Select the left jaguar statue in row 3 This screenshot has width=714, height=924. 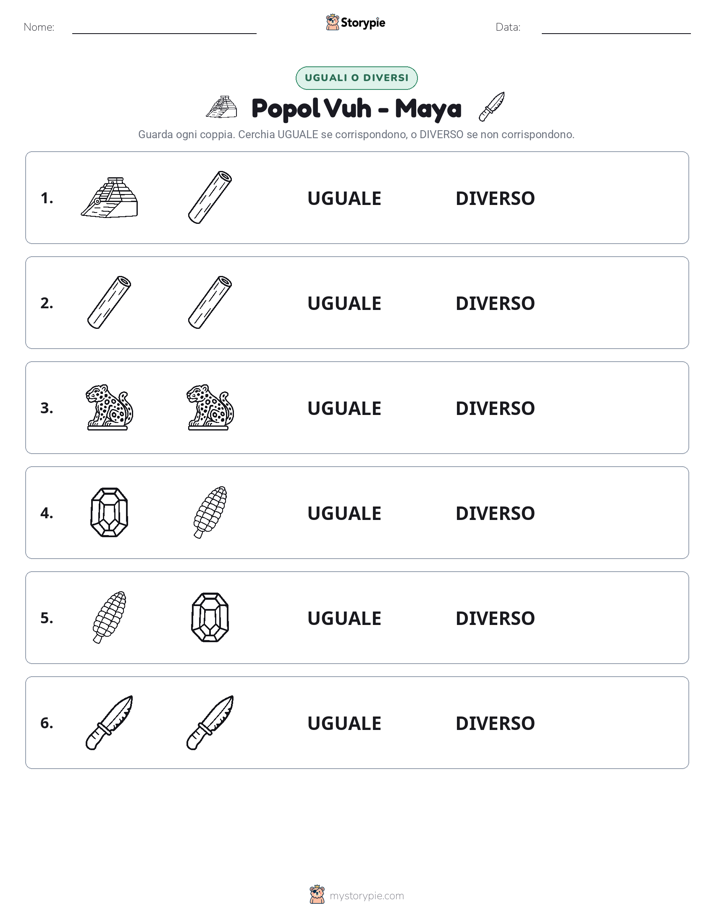click(110, 407)
